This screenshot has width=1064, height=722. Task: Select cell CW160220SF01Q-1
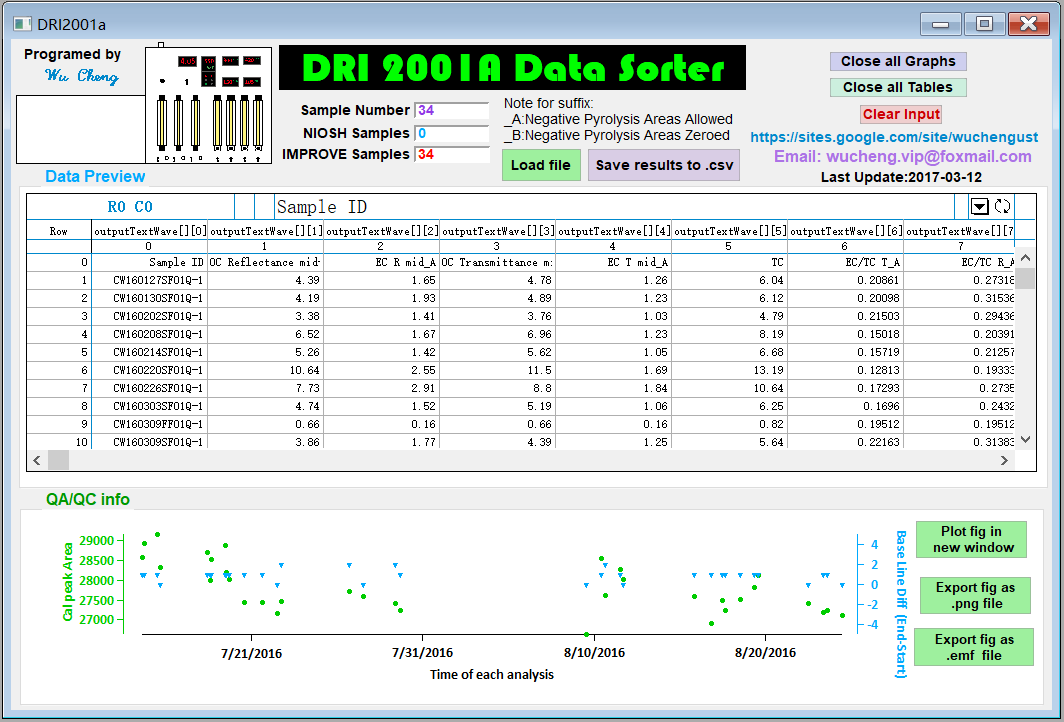[x=150, y=370]
